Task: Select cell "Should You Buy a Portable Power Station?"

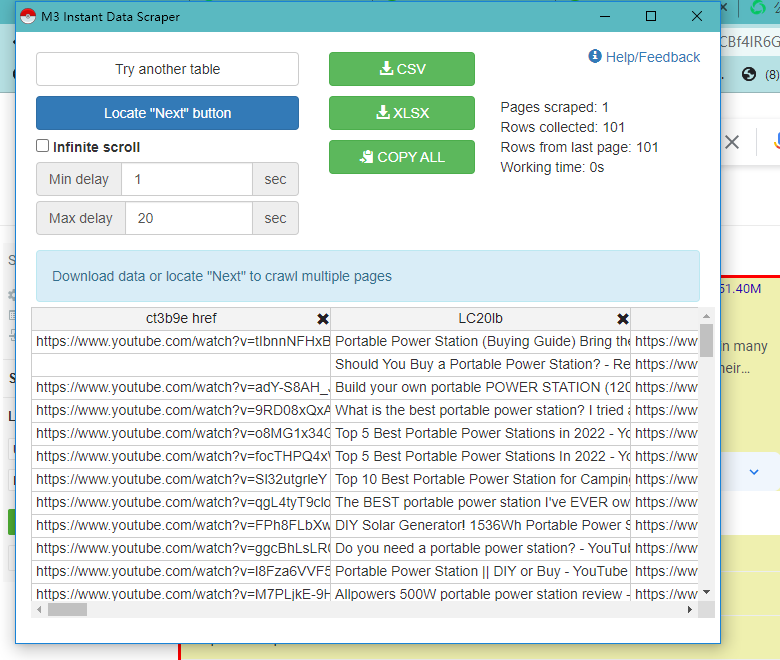Action: pos(481,364)
